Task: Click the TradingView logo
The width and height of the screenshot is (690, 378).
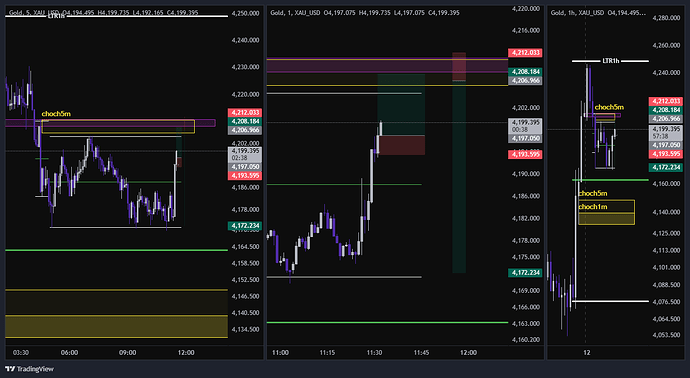Action: 29,369
